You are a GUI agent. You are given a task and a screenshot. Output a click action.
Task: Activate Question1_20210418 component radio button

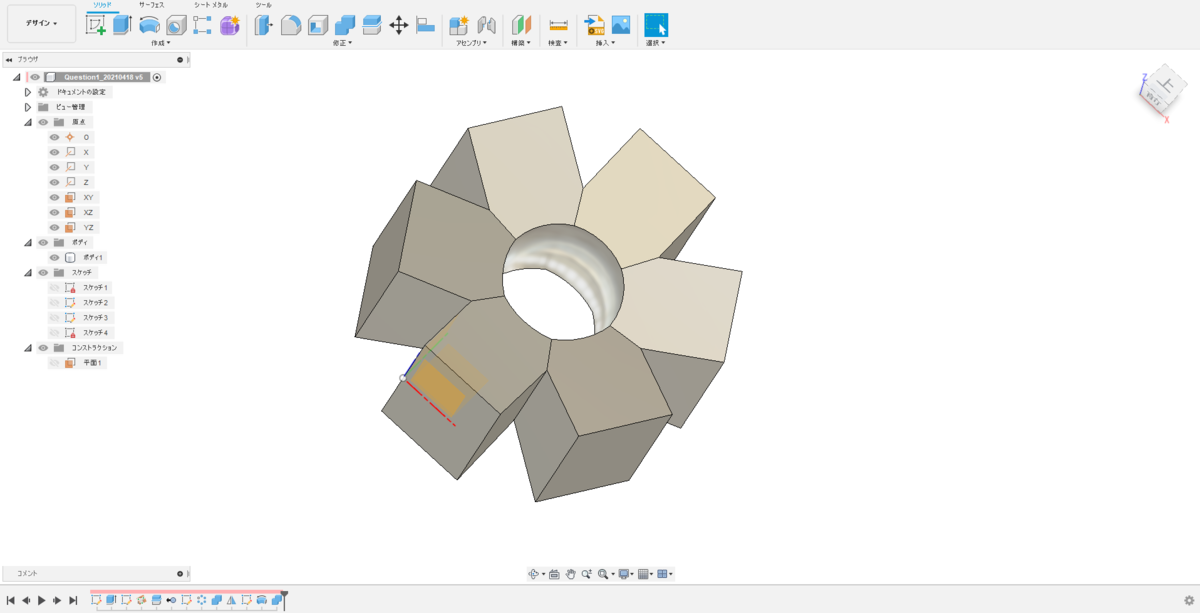pos(157,77)
